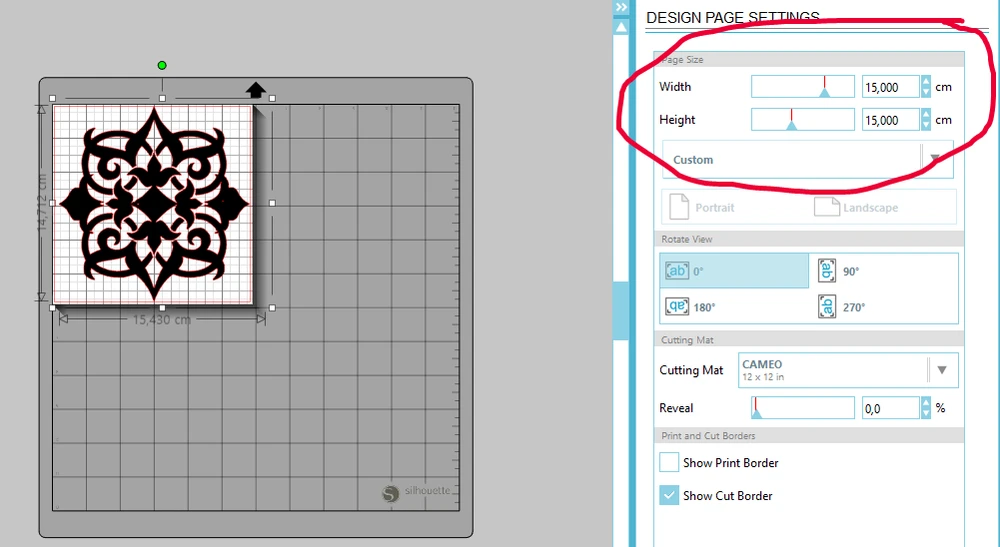1000x547 pixels.
Task: Click the Reveal slider track
Action: [x=803, y=407]
